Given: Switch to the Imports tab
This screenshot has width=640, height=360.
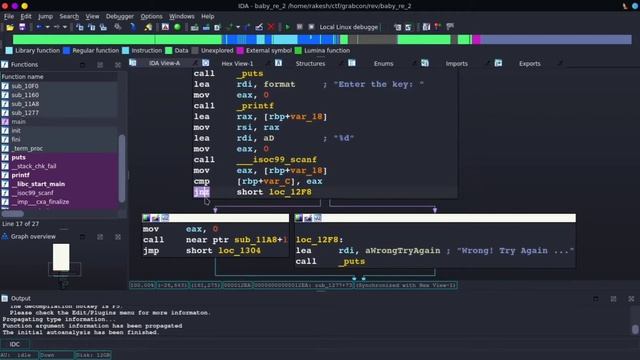Looking at the screenshot, I should click(456, 63).
